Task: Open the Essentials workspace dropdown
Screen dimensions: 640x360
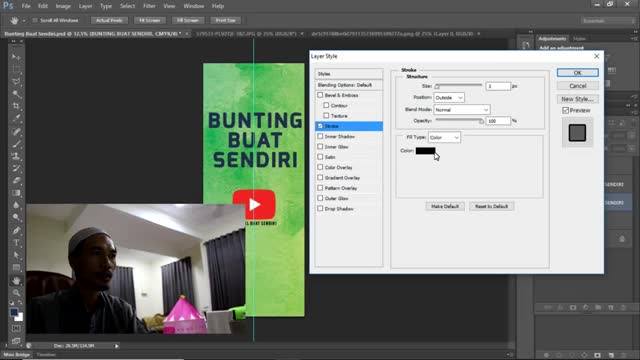Action: point(607,20)
